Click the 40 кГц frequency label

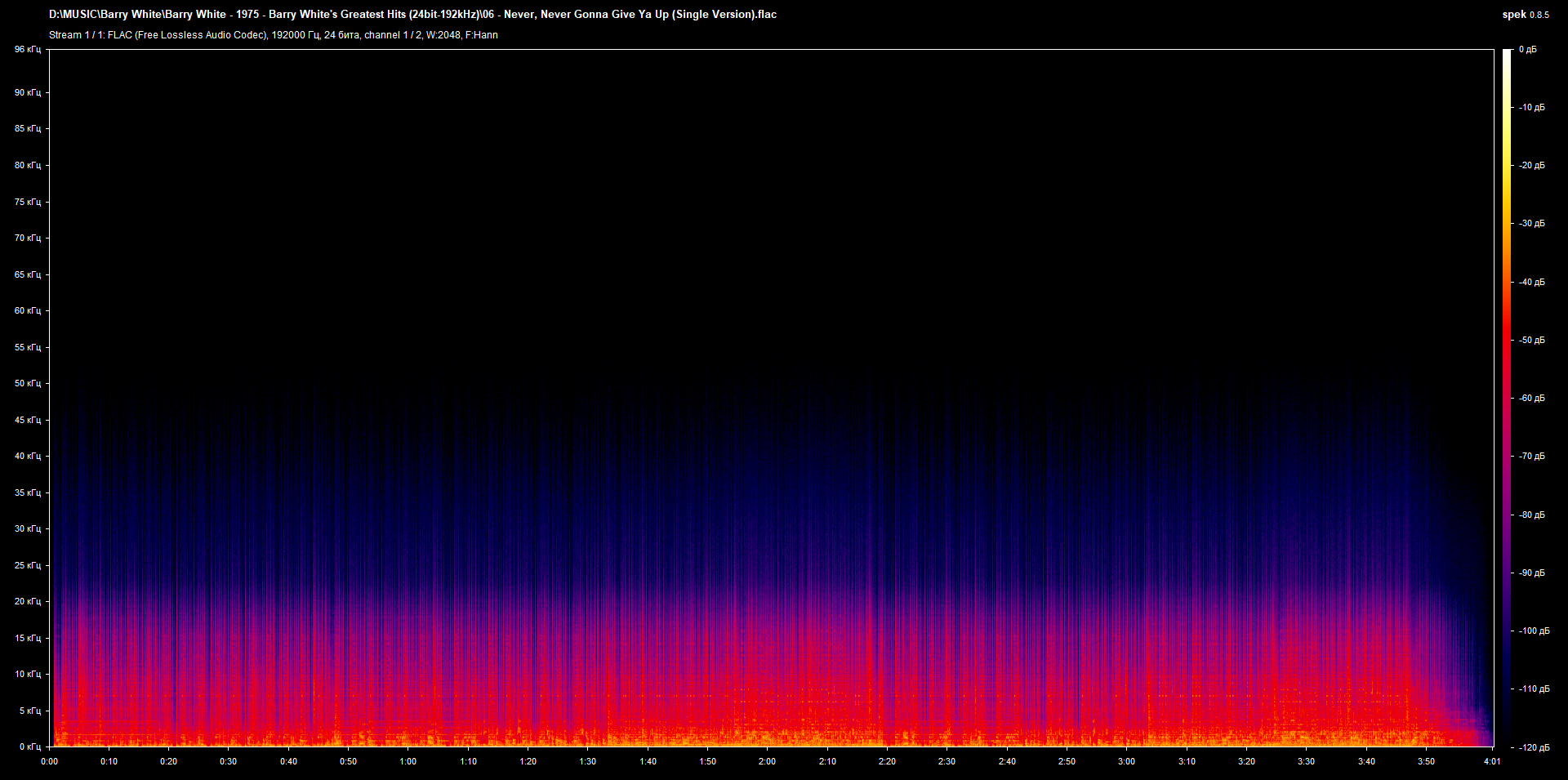28,456
